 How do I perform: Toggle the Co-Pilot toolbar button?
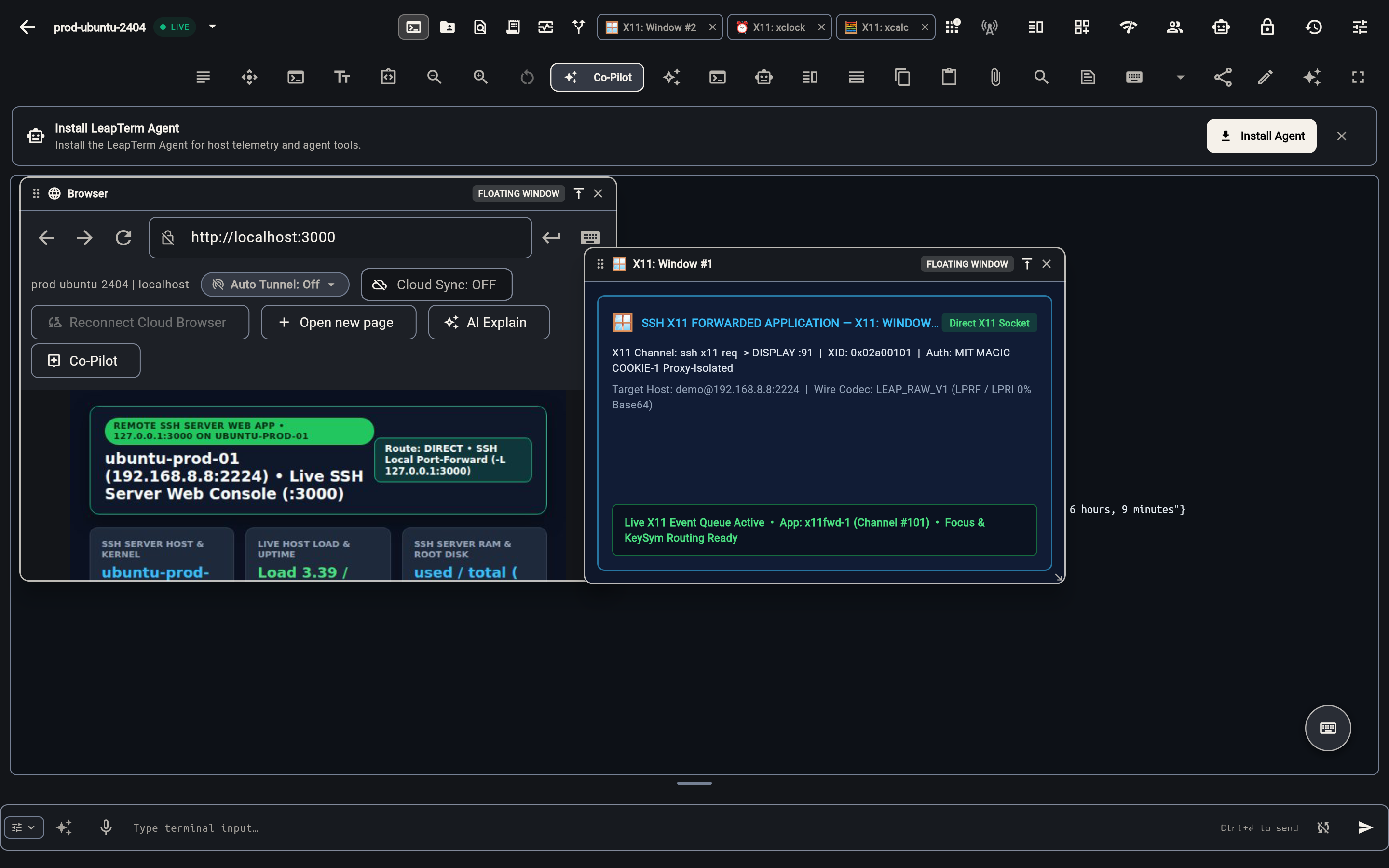tap(597, 77)
